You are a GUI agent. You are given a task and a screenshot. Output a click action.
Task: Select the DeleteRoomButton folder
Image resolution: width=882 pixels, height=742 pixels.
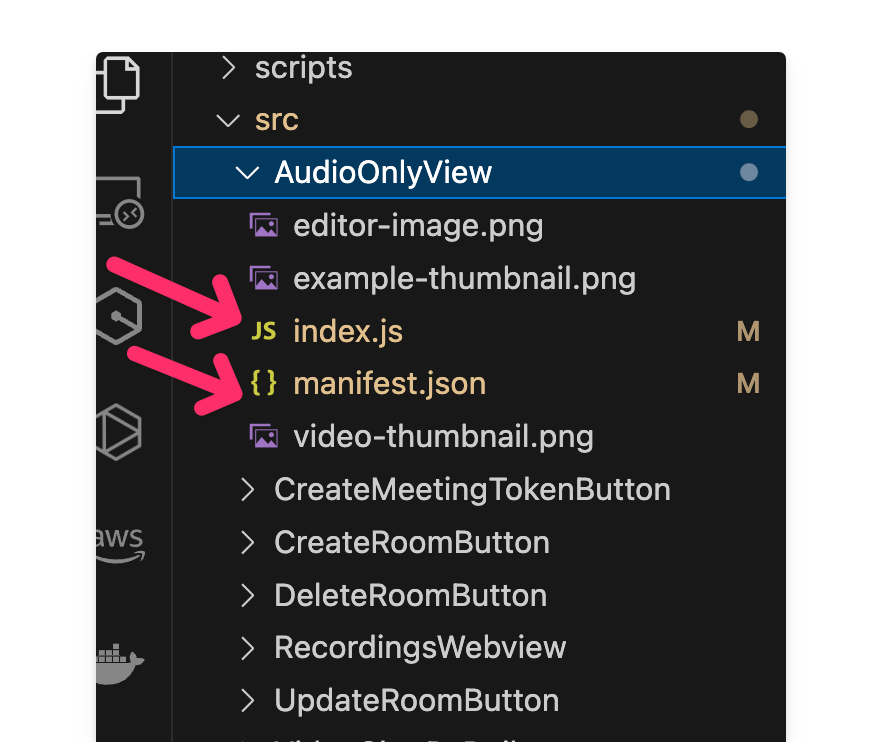[410, 594]
